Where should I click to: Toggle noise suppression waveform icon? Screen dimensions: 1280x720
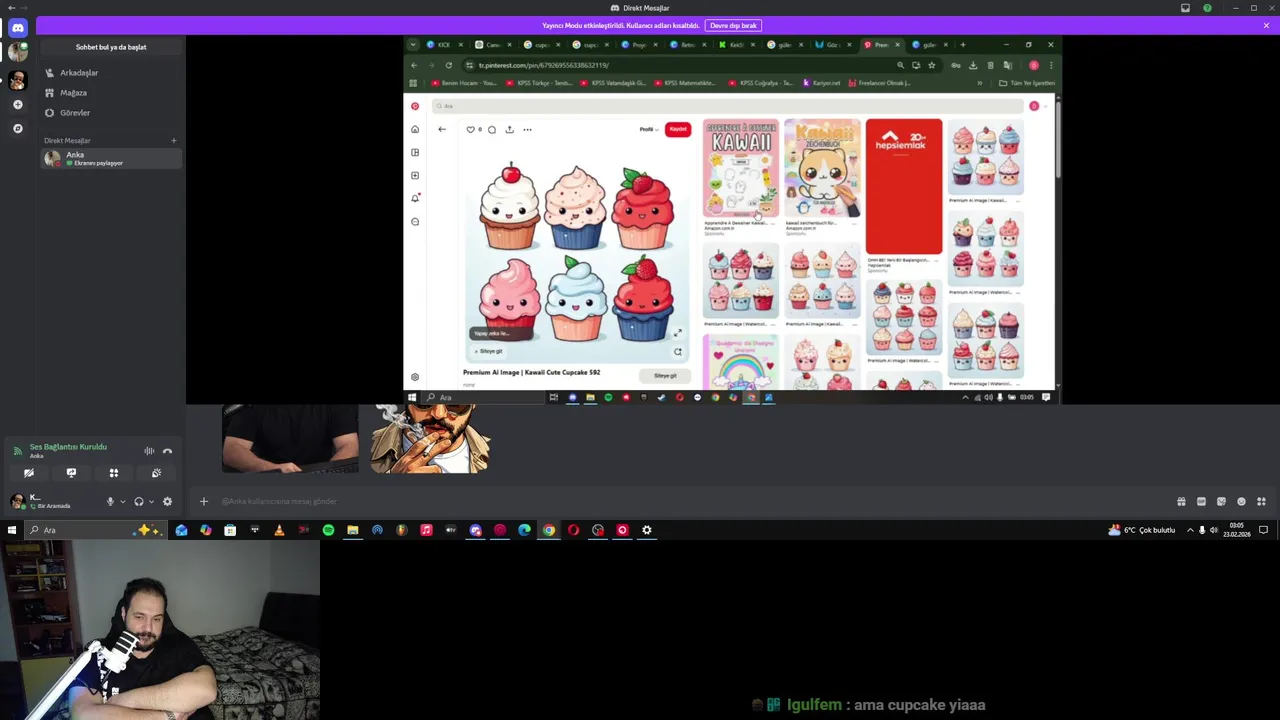click(149, 451)
